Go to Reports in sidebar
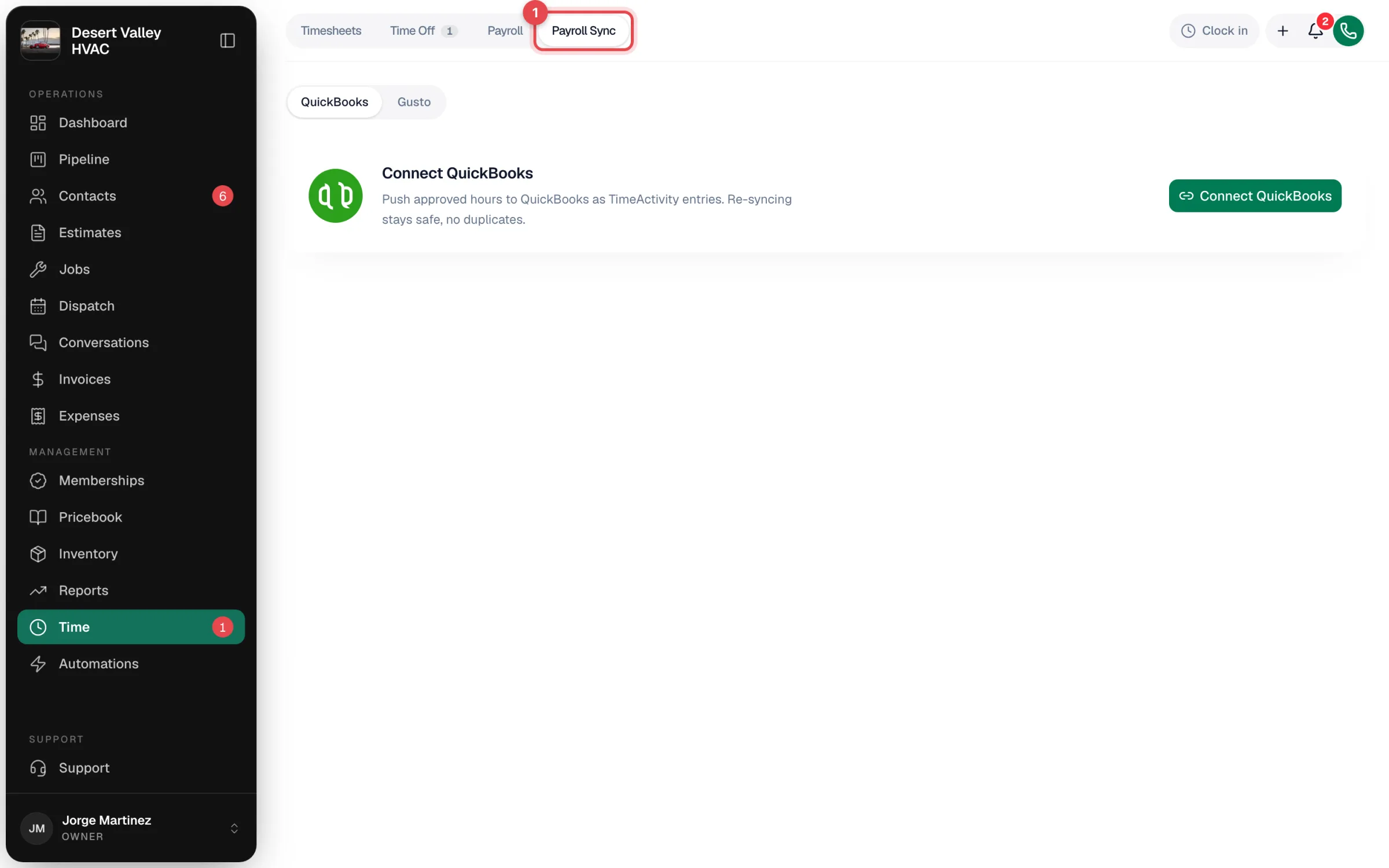This screenshot has height=868, width=1389. (131, 590)
